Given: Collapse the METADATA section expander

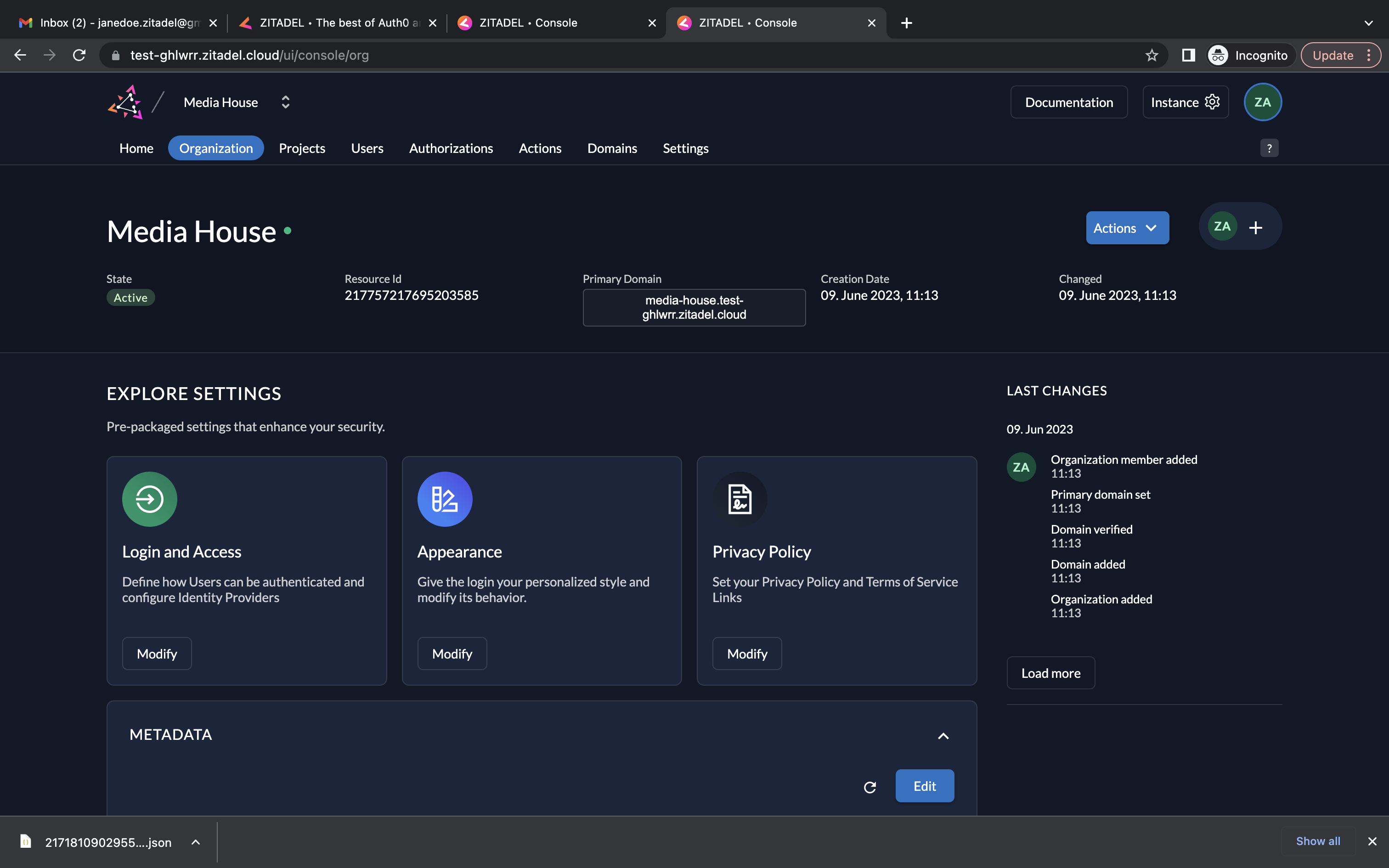Looking at the screenshot, I should coord(942,735).
